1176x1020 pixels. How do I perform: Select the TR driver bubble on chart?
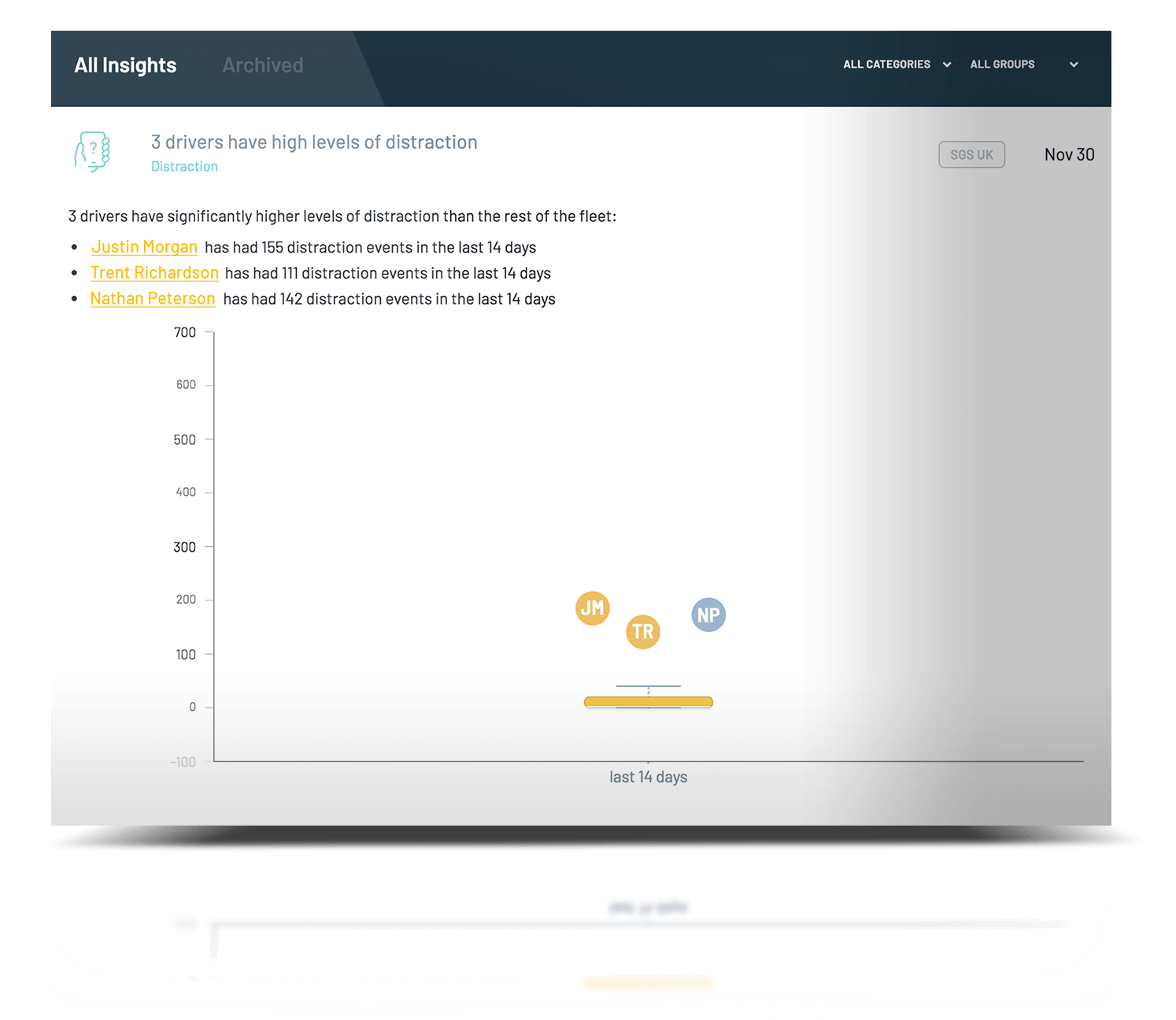click(643, 632)
